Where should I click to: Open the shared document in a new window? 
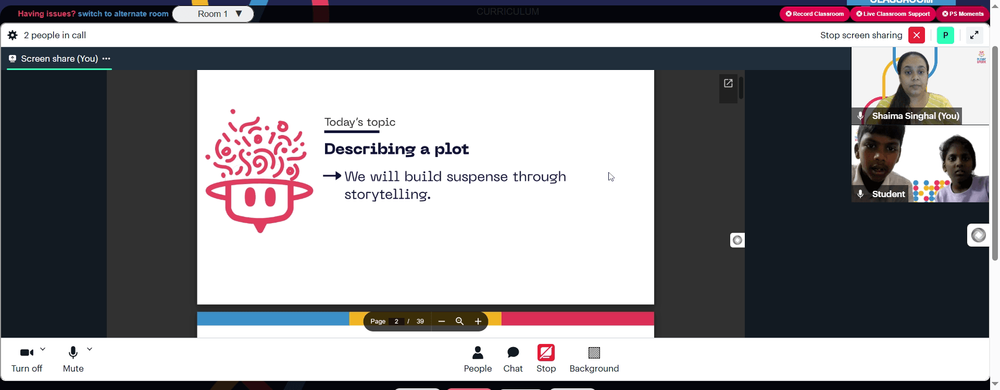coord(728,83)
